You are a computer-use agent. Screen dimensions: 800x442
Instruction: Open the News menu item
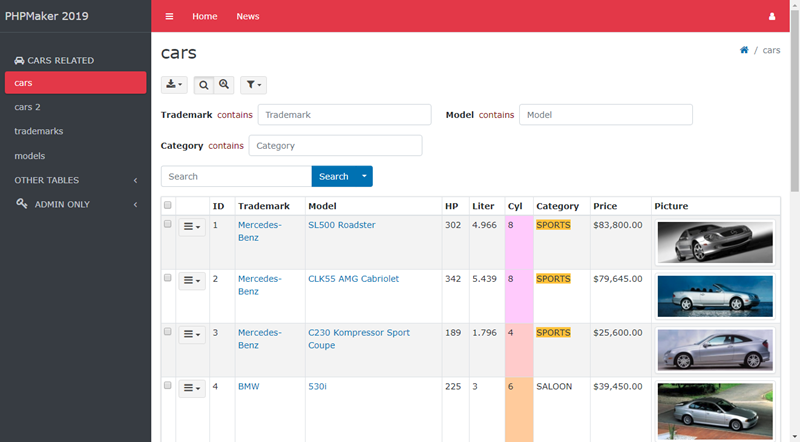[x=247, y=16]
